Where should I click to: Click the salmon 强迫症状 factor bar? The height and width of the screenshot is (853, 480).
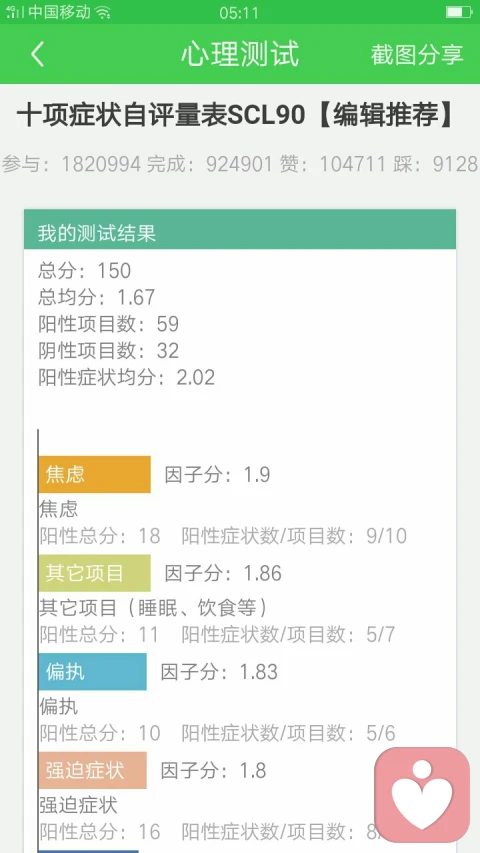[93, 770]
